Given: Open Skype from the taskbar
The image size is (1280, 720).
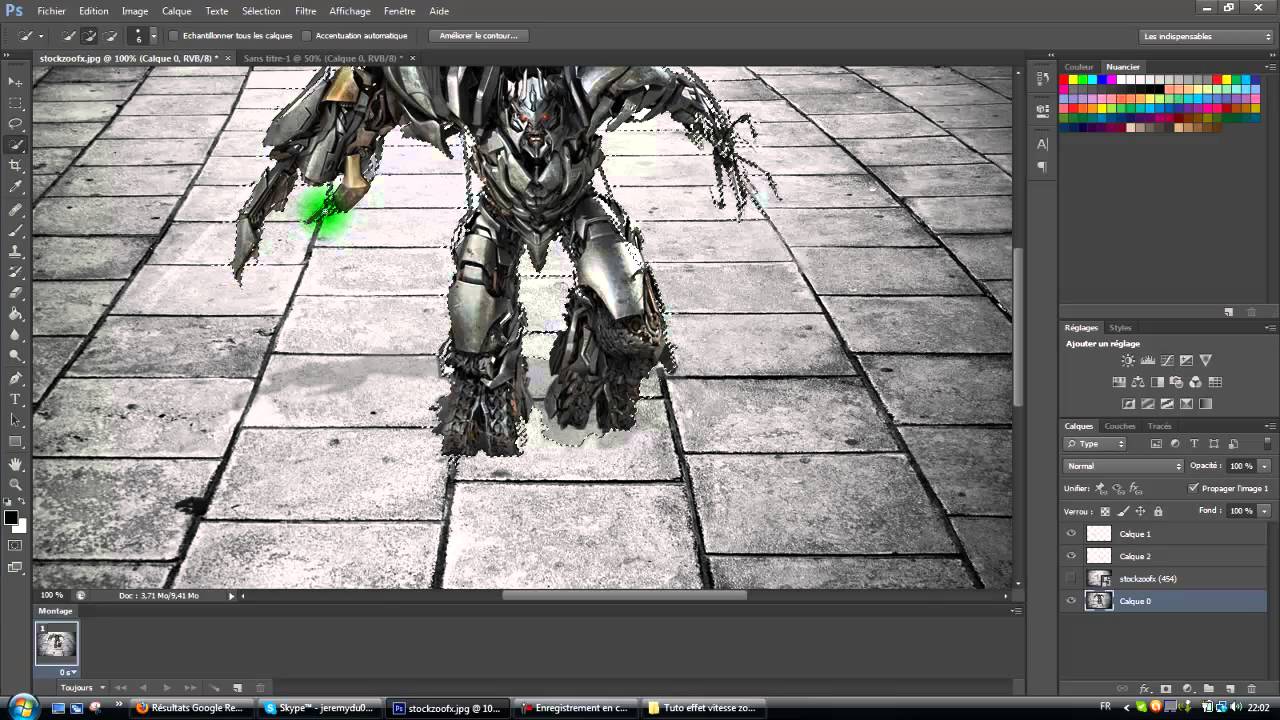Looking at the screenshot, I should pos(320,708).
